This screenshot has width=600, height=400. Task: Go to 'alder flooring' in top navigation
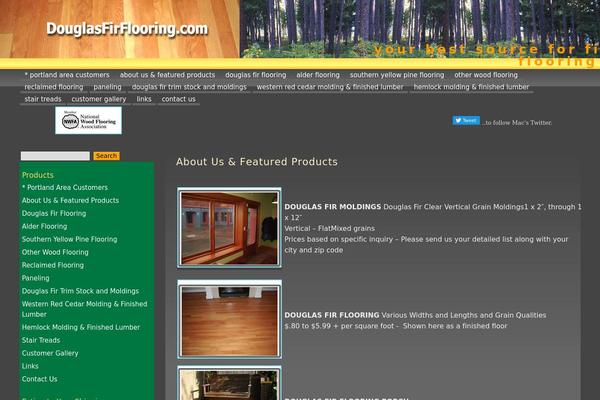click(318, 75)
